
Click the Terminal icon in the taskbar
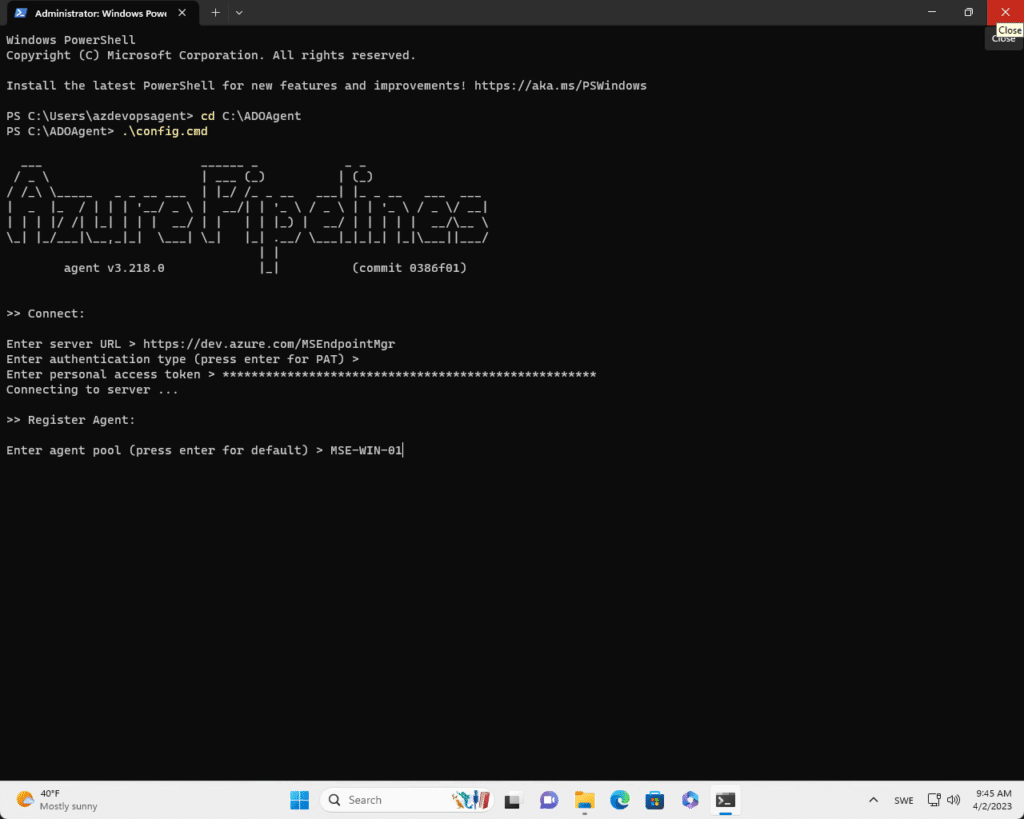click(x=726, y=800)
